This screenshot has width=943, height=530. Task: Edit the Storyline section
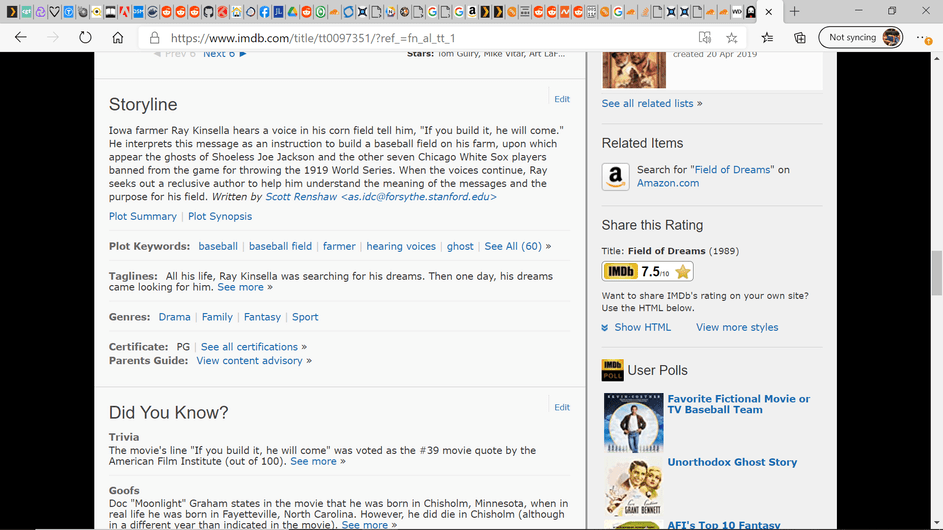(x=562, y=99)
